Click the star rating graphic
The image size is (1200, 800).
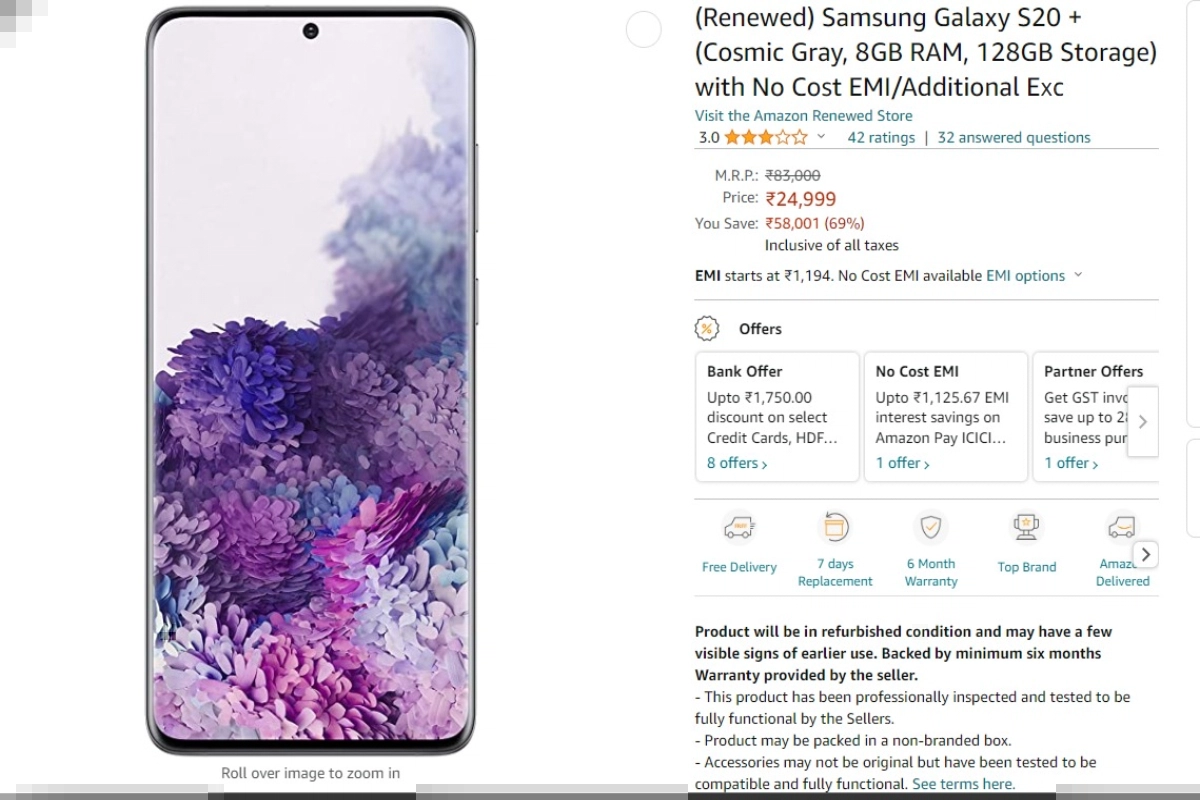[766, 137]
